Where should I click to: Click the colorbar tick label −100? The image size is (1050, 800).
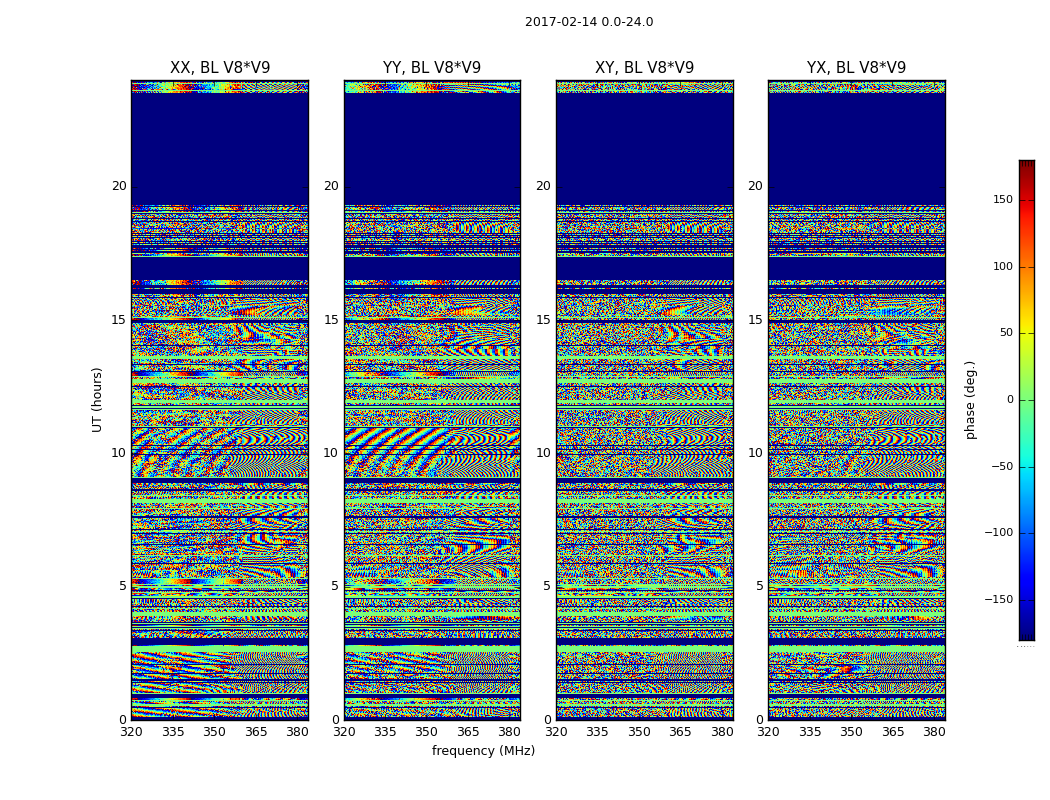click(x=999, y=532)
